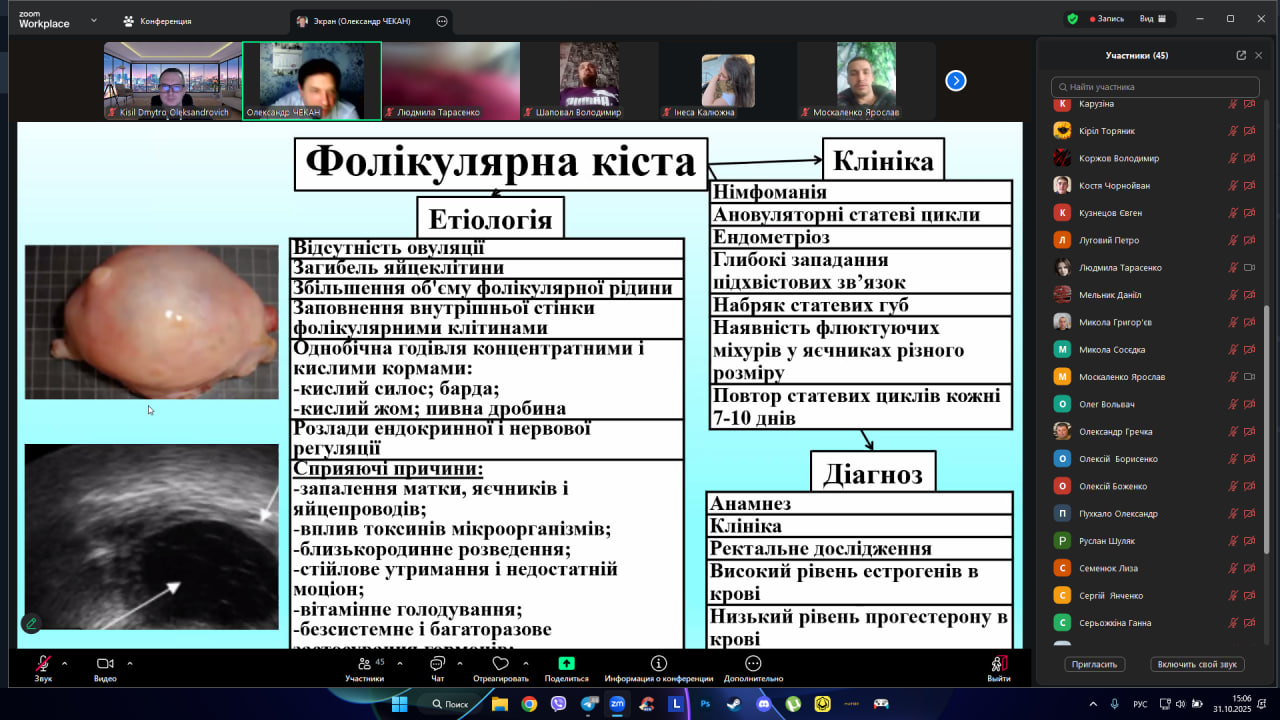
Task: Click the Пригласить invite button
Action: 1095,664
